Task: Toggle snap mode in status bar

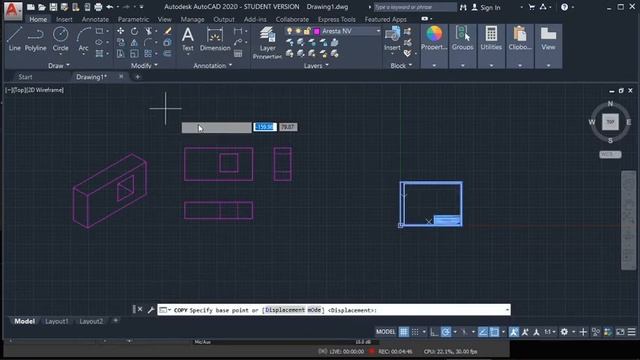Action: pos(415,332)
